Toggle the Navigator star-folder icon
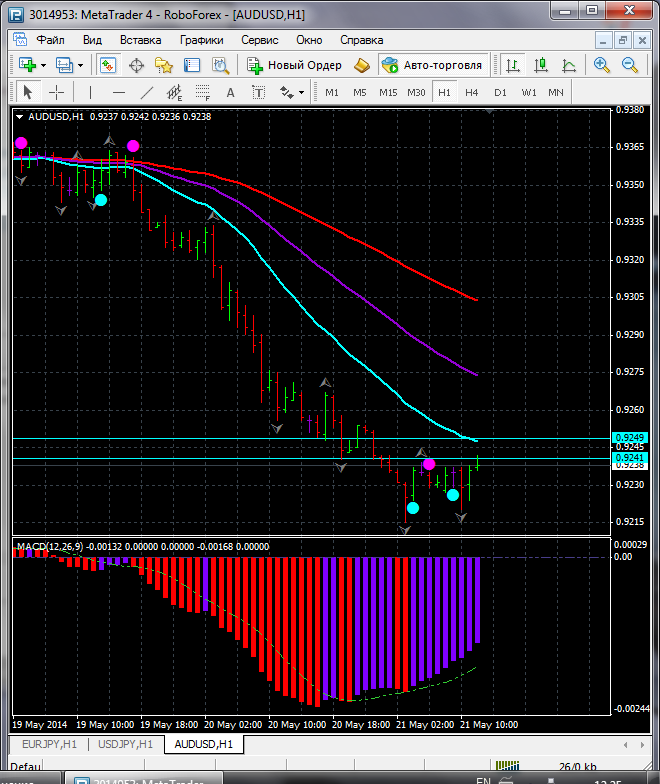This screenshot has height=784, width=660. pyautogui.click(x=164, y=65)
